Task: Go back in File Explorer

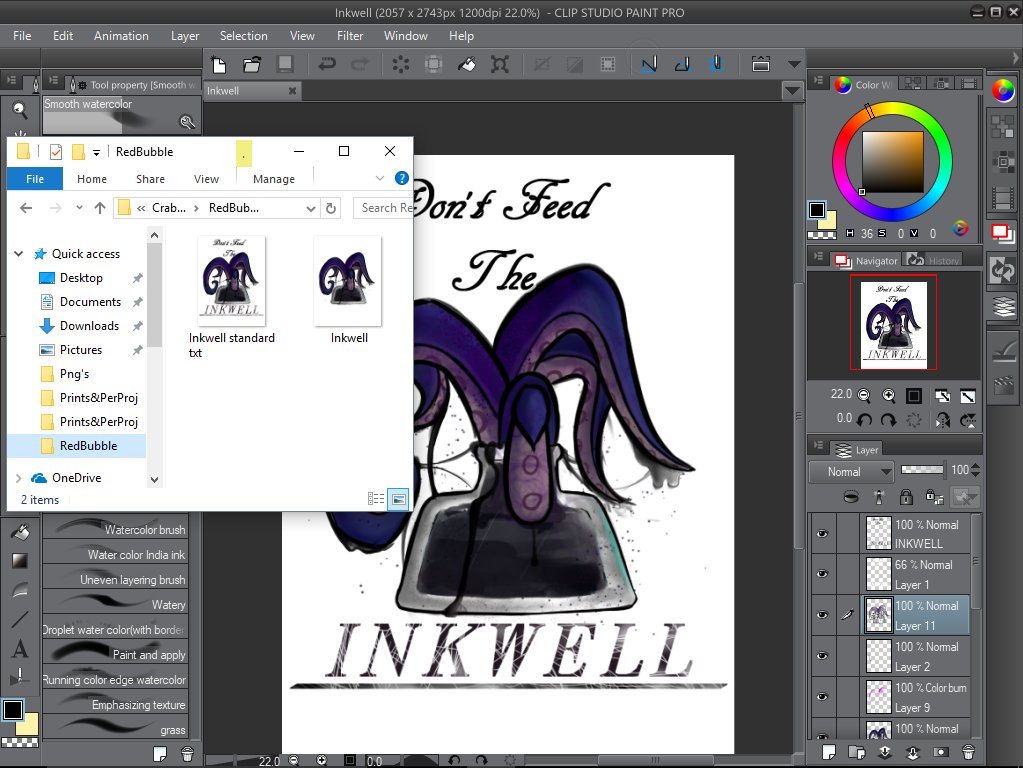Action: point(26,207)
